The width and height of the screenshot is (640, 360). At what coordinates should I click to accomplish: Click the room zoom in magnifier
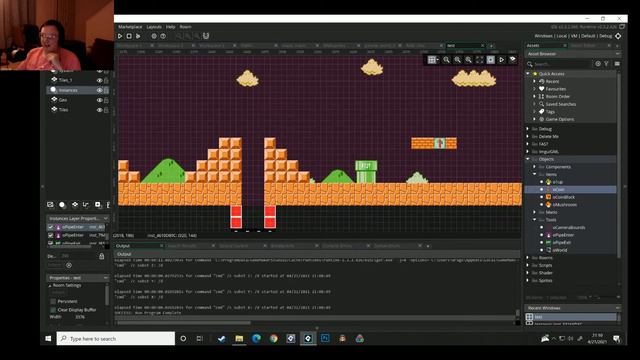[x=469, y=60]
